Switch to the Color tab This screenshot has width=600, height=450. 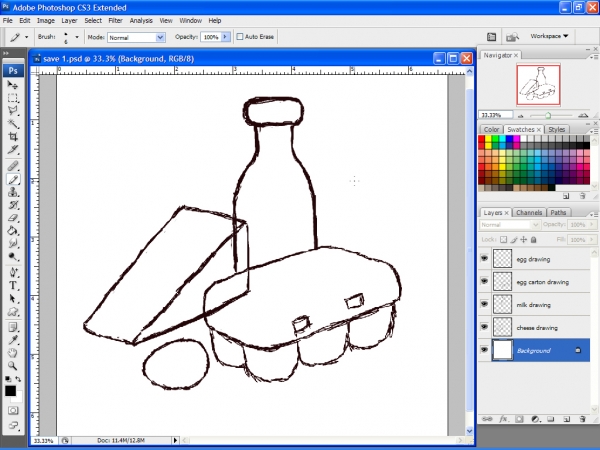(x=491, y=130)
